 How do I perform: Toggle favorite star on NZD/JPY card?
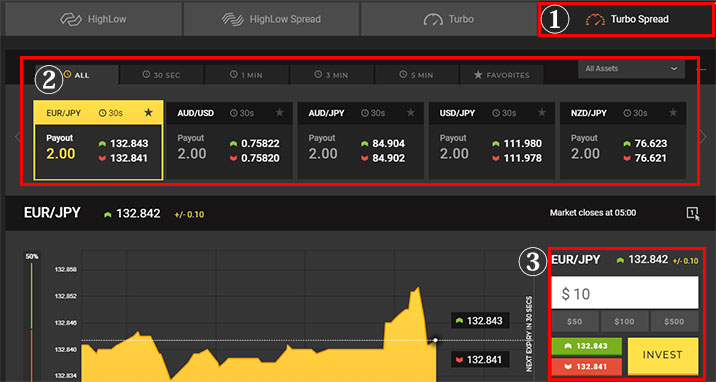click(x=673, y=113)
